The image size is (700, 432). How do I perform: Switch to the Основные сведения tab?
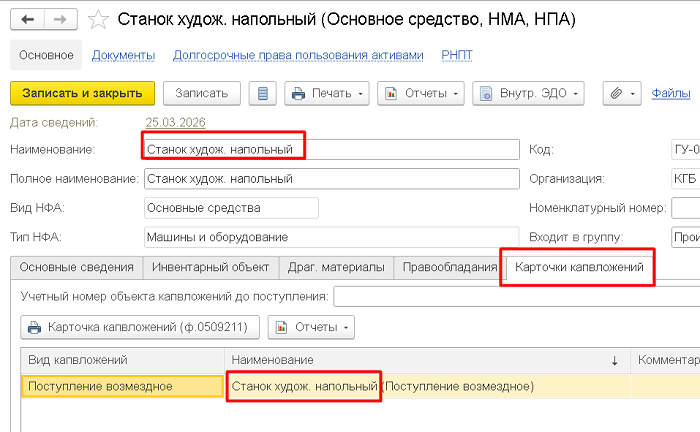(x=77, y=267)
